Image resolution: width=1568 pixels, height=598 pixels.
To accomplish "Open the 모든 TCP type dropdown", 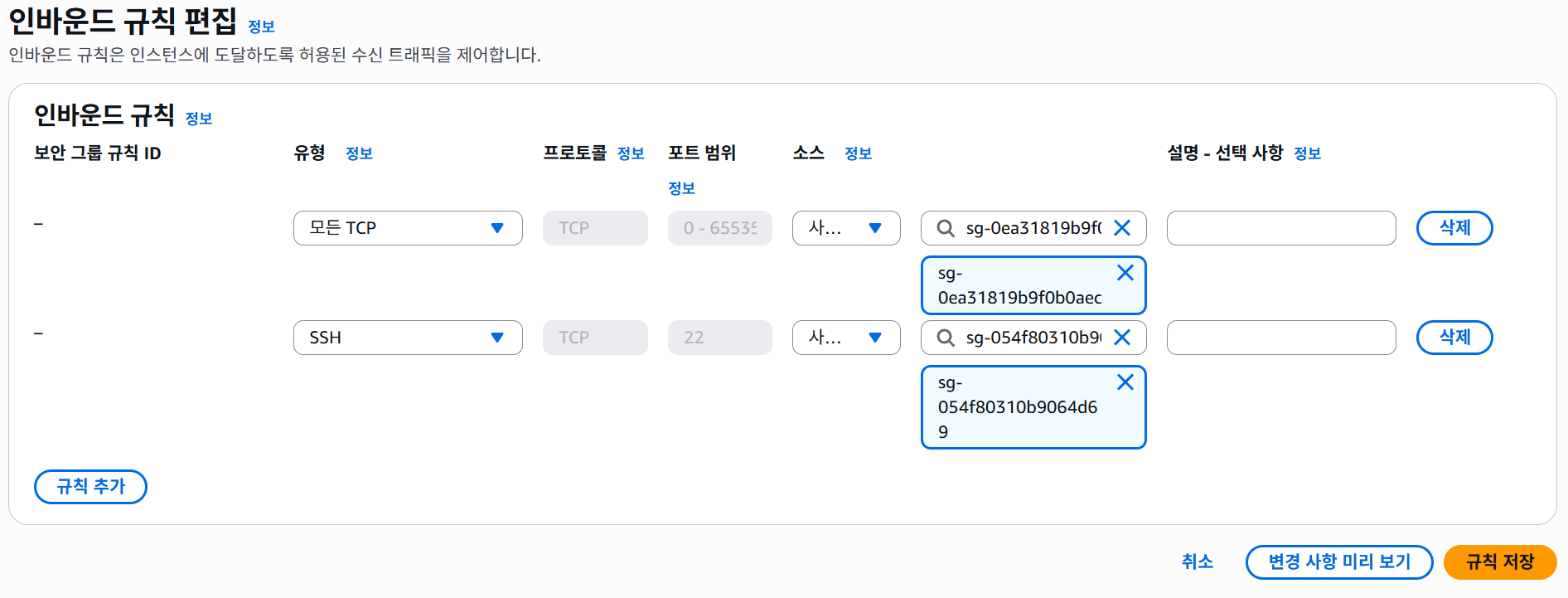I will 407,228.
